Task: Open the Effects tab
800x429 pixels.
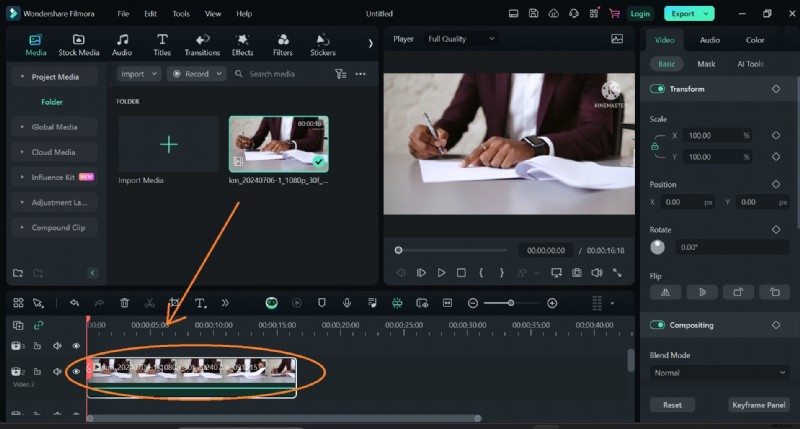Action: pos(242,45)
